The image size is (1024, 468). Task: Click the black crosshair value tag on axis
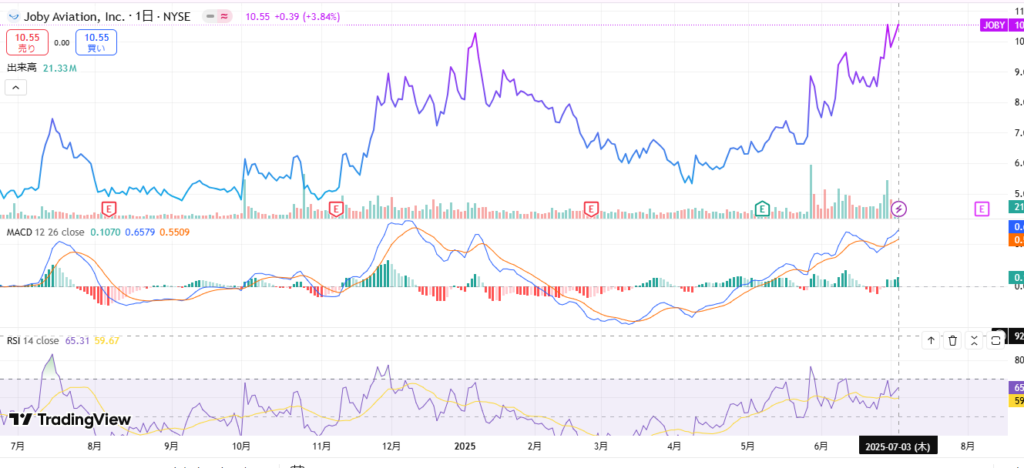(1016, 337)
